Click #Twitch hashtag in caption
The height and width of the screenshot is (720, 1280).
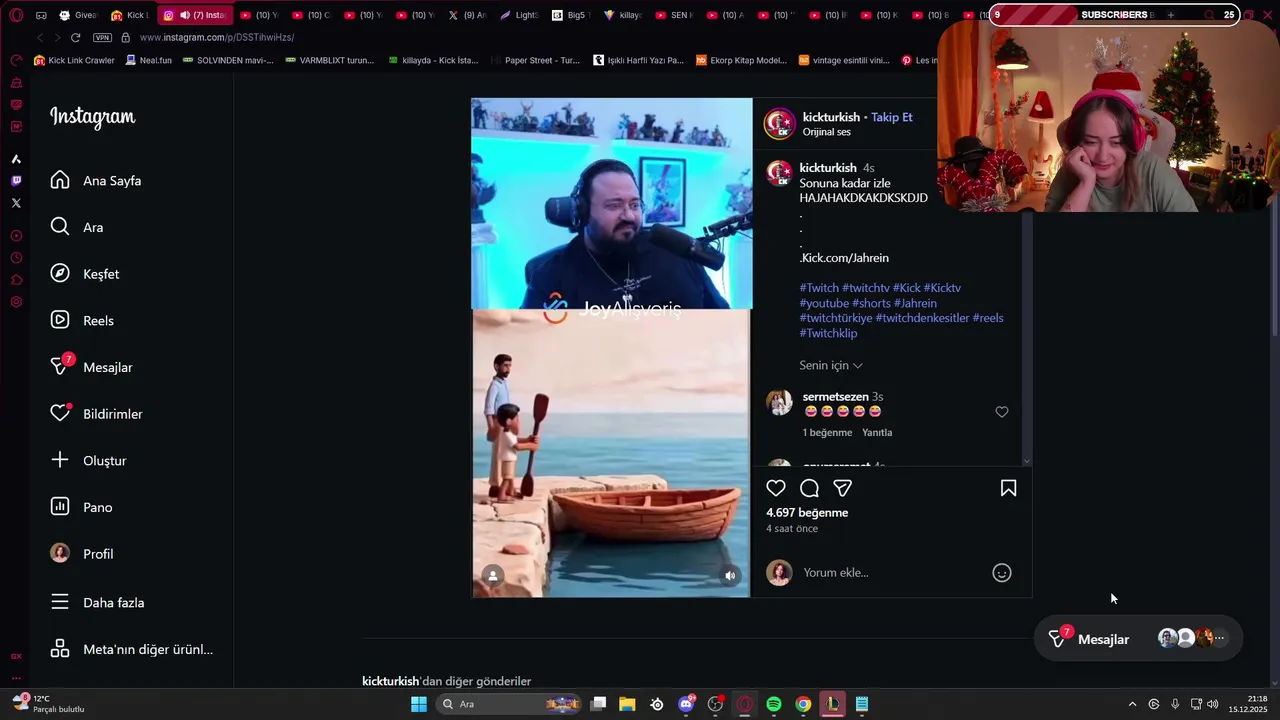point(819,288)
